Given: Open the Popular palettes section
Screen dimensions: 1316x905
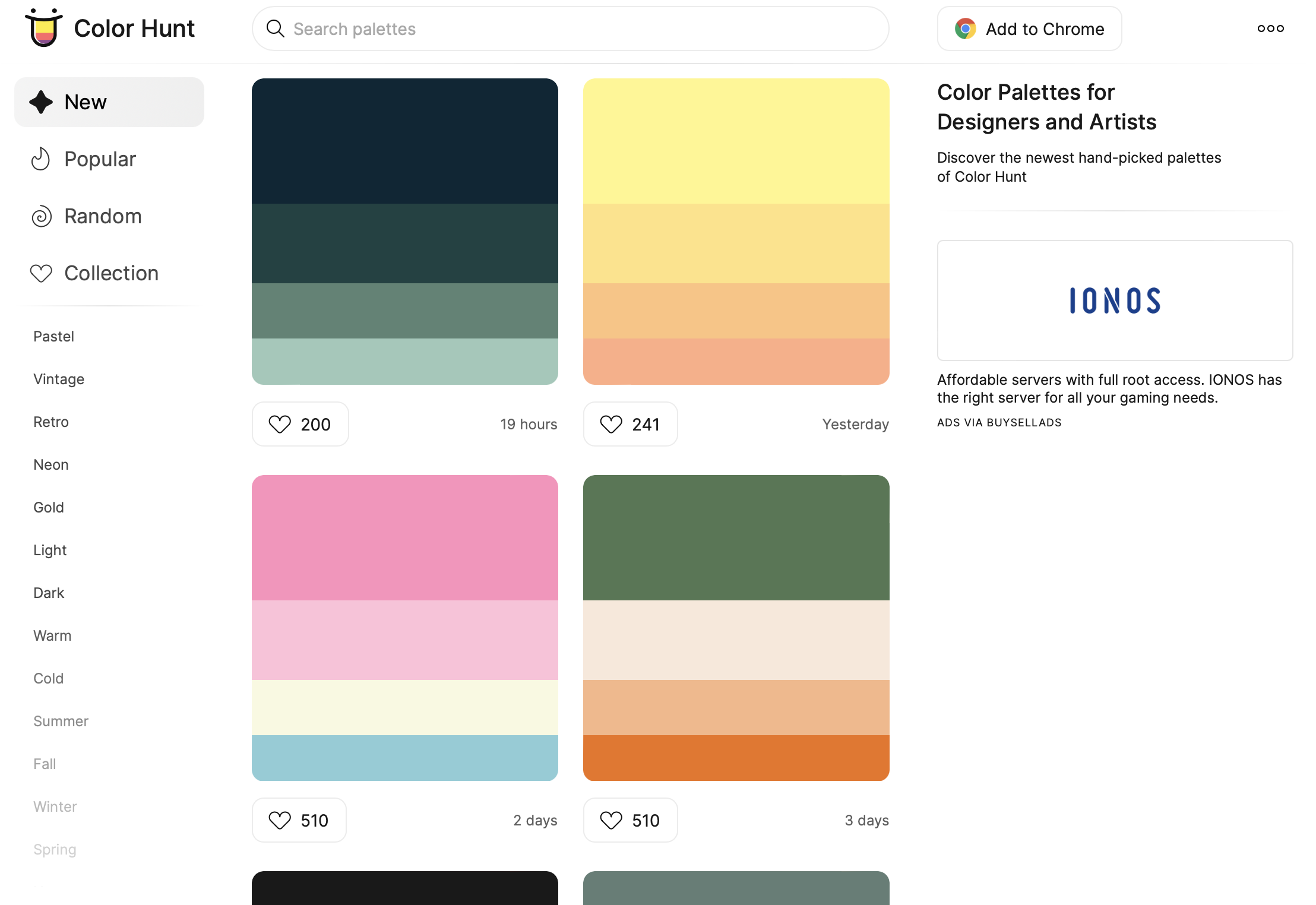Looking at the screenshot, I should coord(109,159).
